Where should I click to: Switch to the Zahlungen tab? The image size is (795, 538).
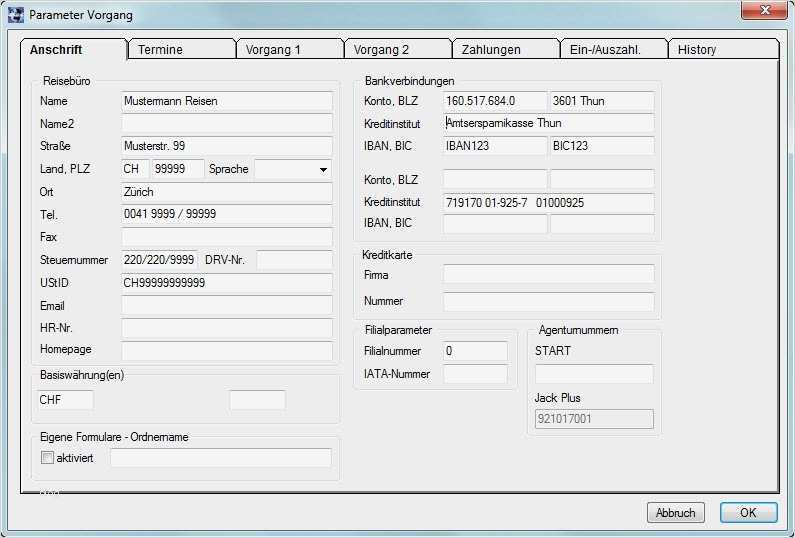pyautogui.click(x=506, y=50)
